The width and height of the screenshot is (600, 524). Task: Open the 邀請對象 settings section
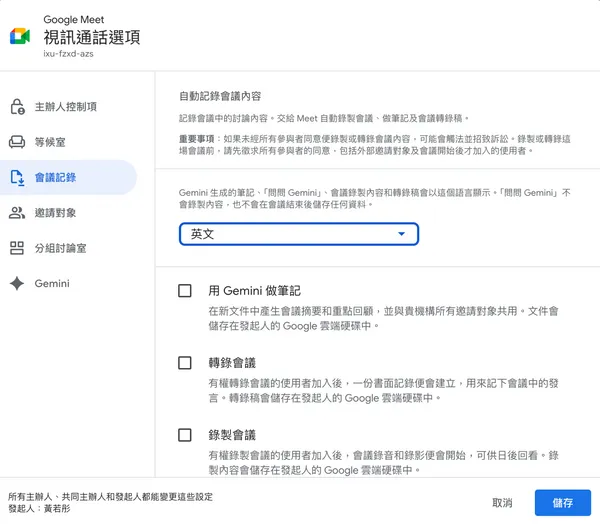point(68,213)
